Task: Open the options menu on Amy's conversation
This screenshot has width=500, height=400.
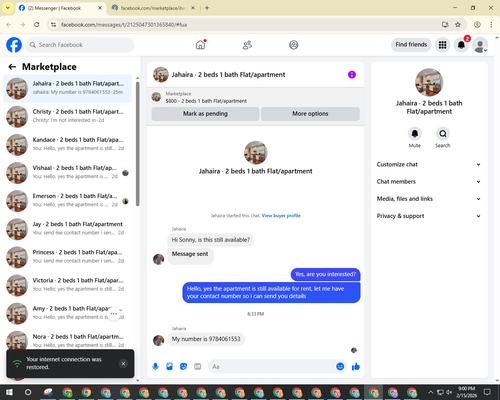Action: tap(114, 313)
